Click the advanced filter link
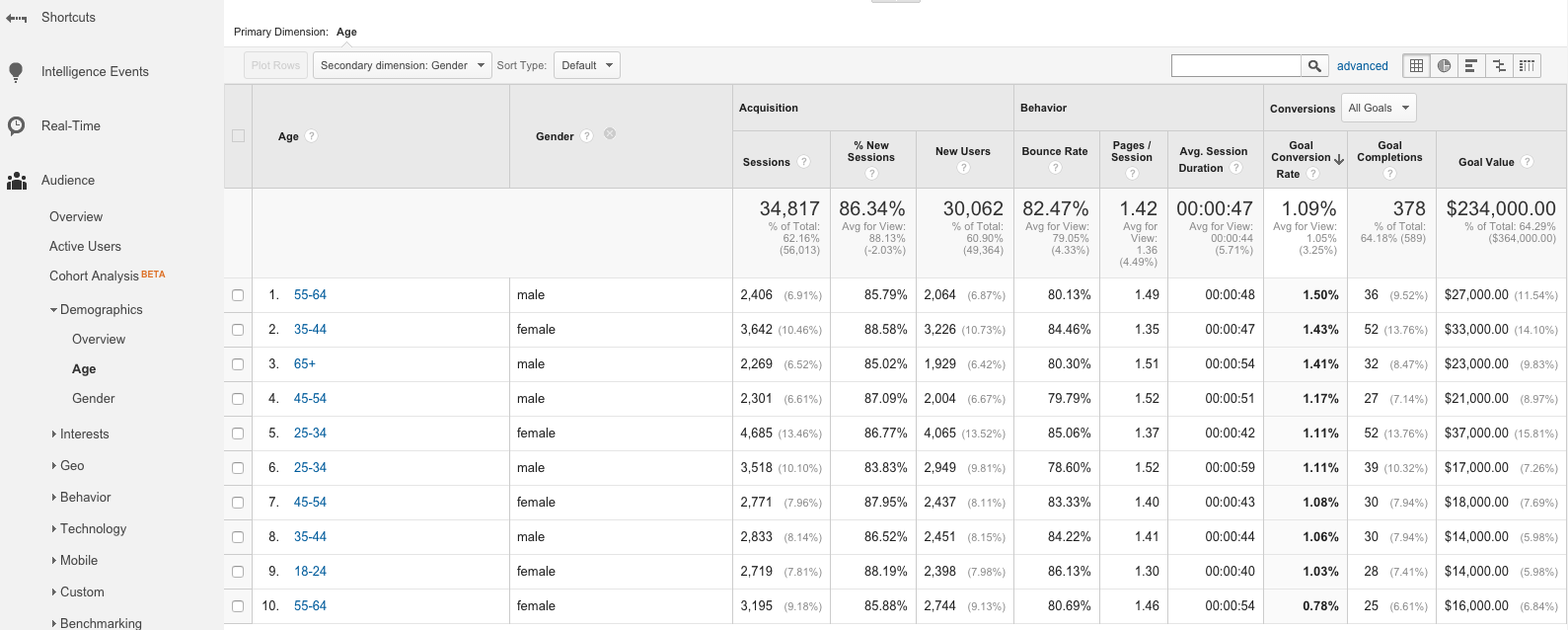 click(x=1362, y=66)
